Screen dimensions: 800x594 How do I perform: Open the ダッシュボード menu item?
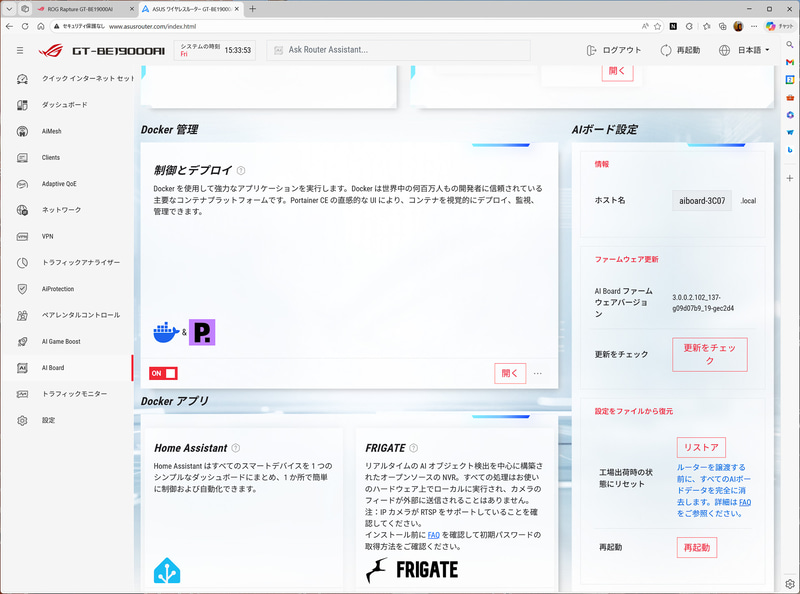click(x=64, y=105)
